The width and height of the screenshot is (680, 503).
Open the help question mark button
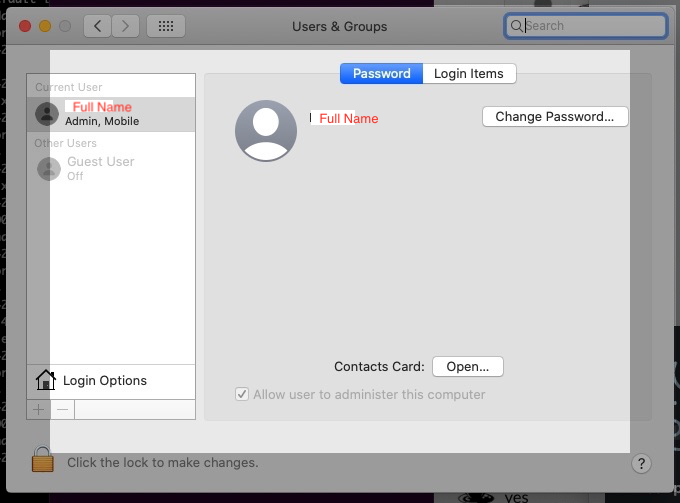click(641, 464)
